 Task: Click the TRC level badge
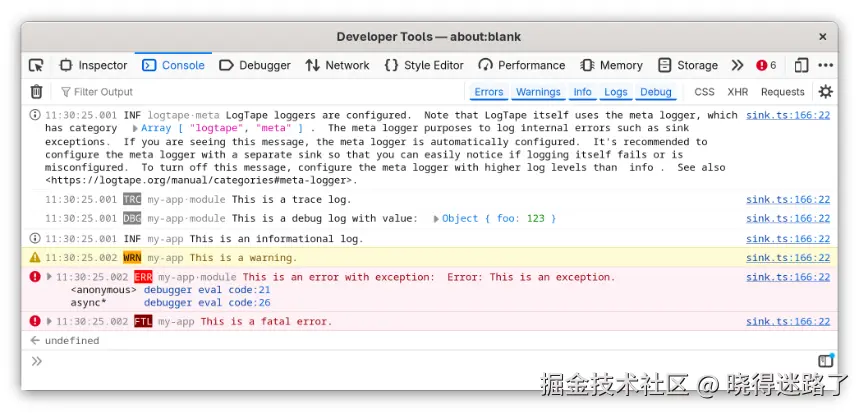(132, 200)
